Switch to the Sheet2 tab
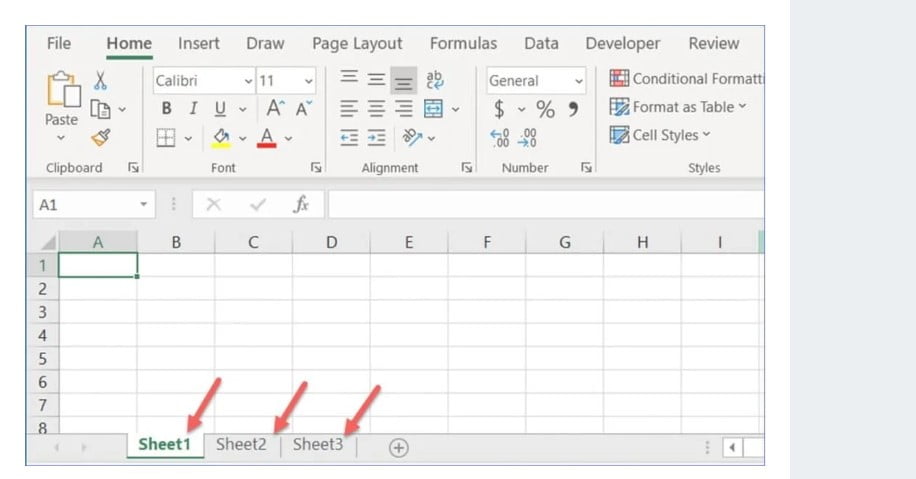 tap(241, 445)
